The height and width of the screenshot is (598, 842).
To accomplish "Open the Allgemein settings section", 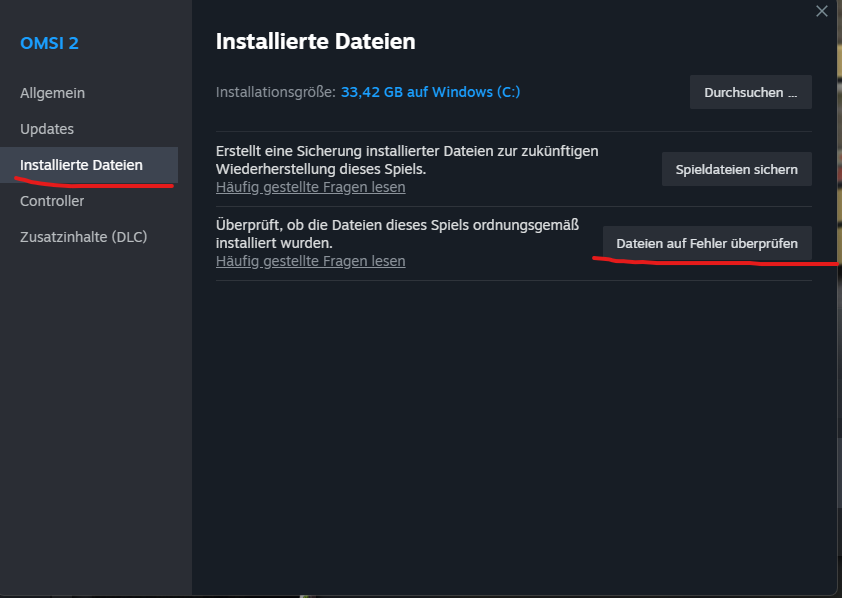I will (x=53, y=93).
